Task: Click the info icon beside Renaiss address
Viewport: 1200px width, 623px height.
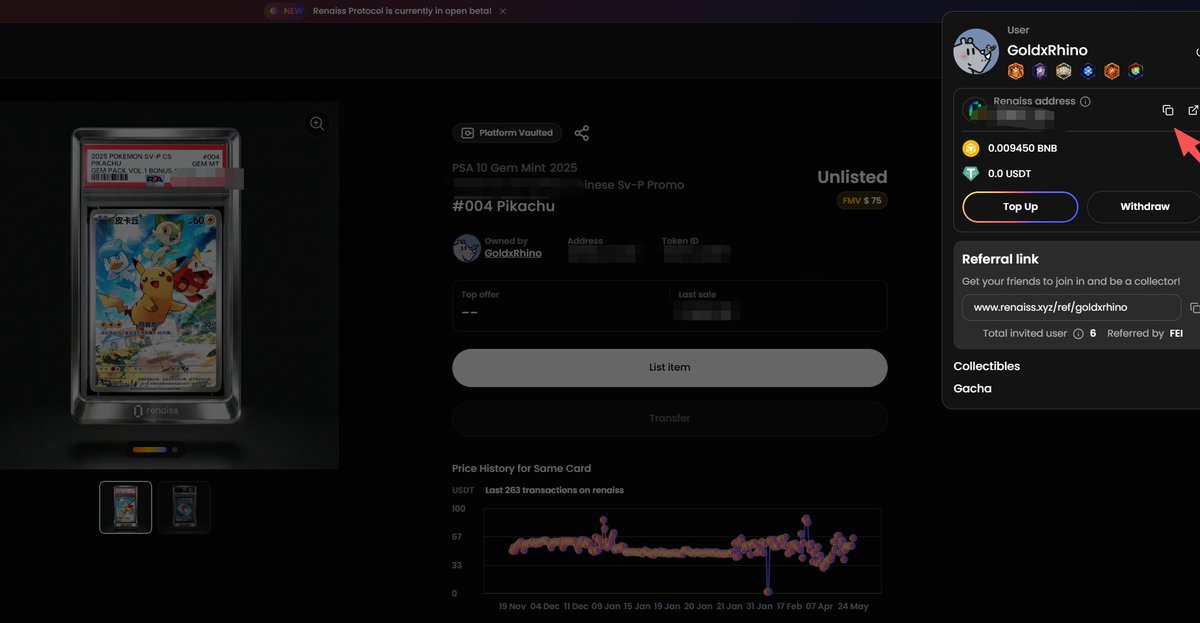Action: point(1085,101)
